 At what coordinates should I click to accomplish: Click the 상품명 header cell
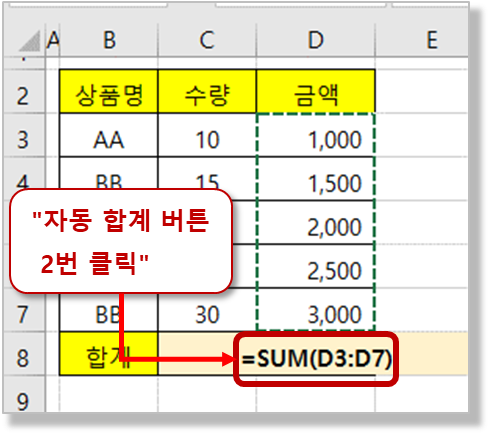point(109,91)
